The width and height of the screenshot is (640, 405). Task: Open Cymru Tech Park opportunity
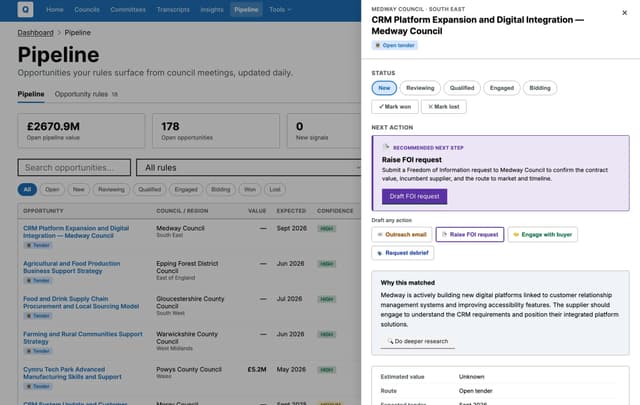pos(72,373)
